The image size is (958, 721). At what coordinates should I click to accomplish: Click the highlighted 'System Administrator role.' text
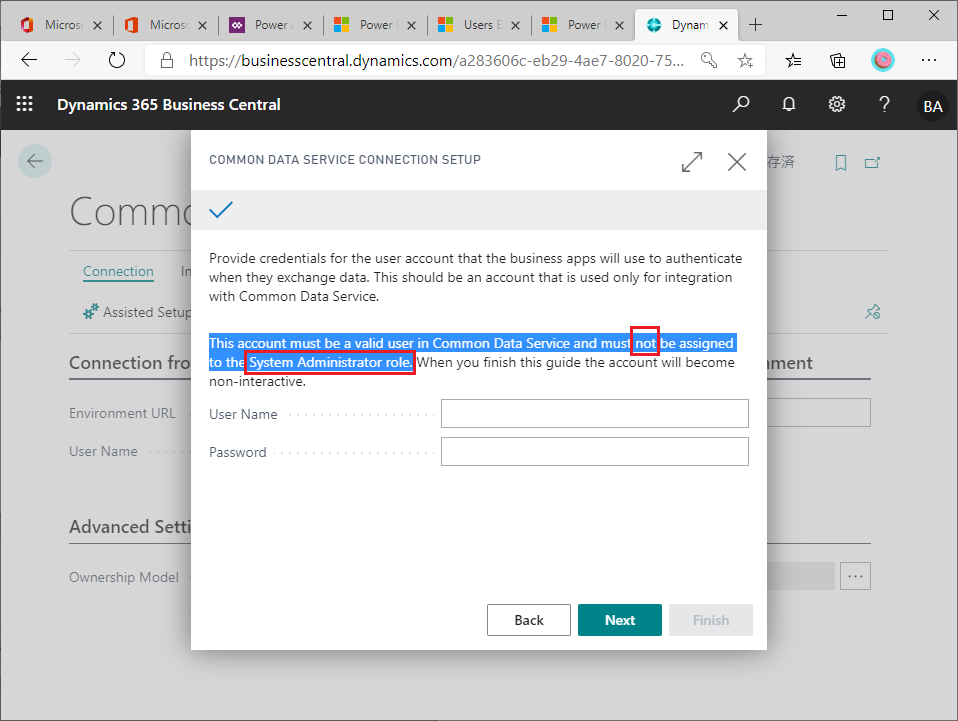[x=331, y=362]
